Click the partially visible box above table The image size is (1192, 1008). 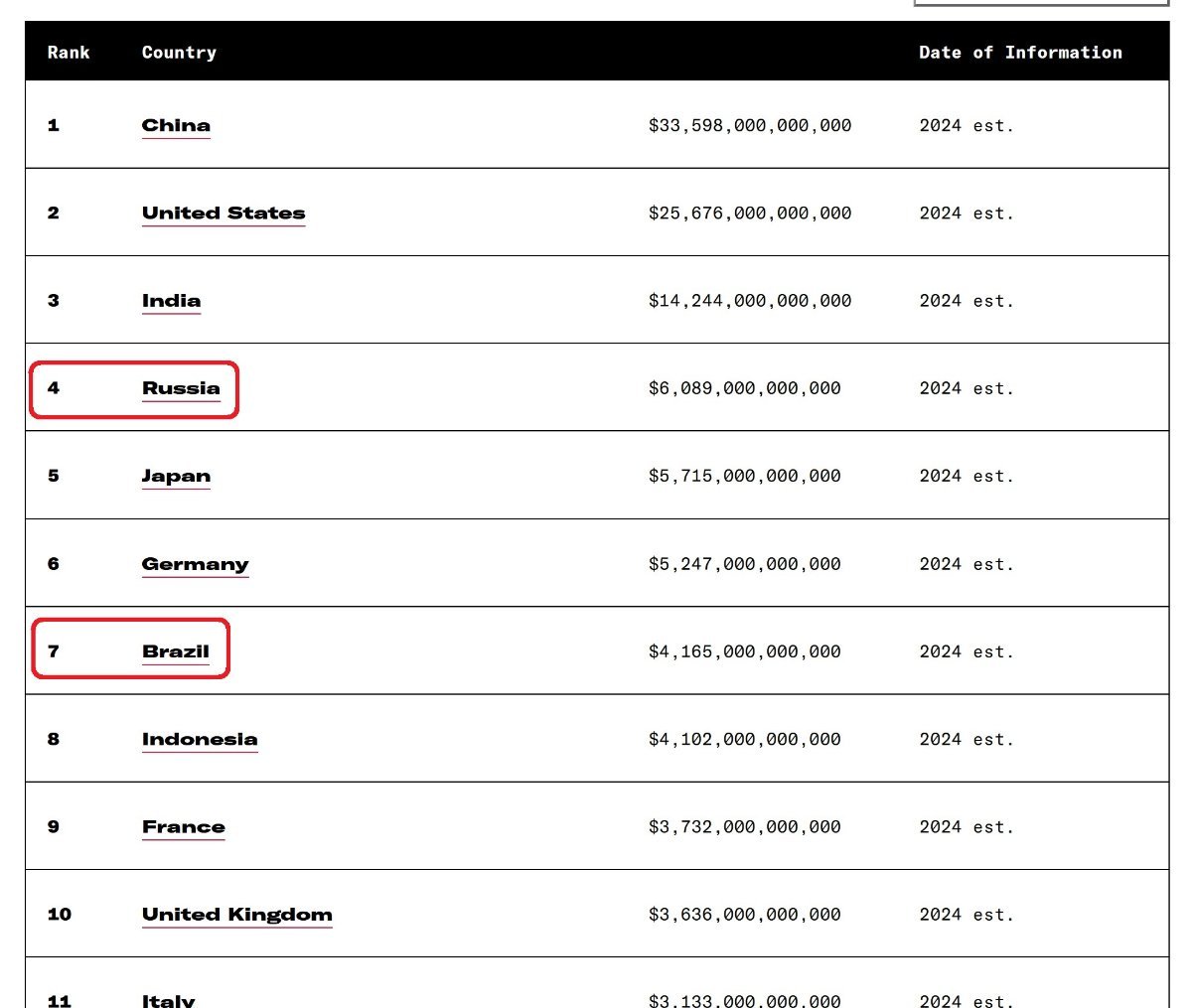tap(1040, 3)
